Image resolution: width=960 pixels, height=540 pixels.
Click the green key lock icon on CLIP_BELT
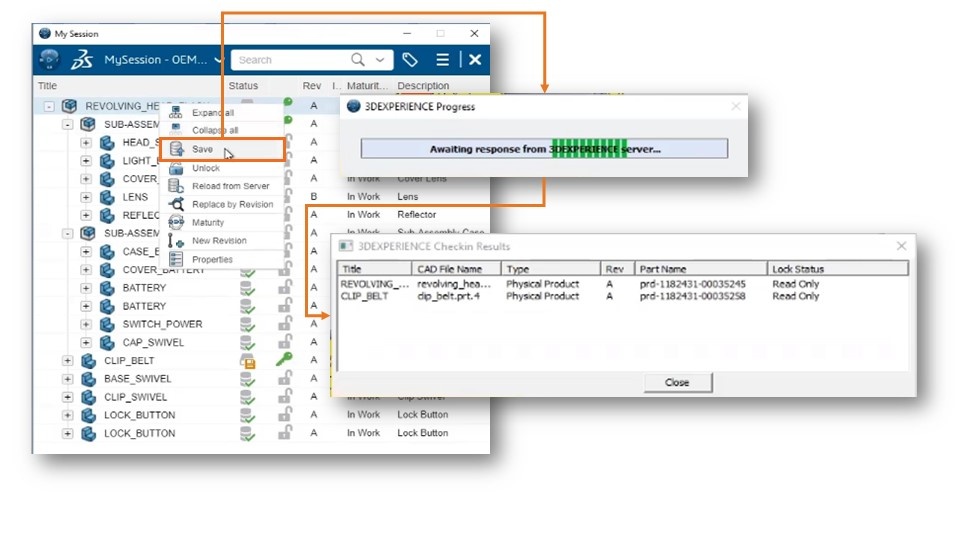click(x=284, y=359)
